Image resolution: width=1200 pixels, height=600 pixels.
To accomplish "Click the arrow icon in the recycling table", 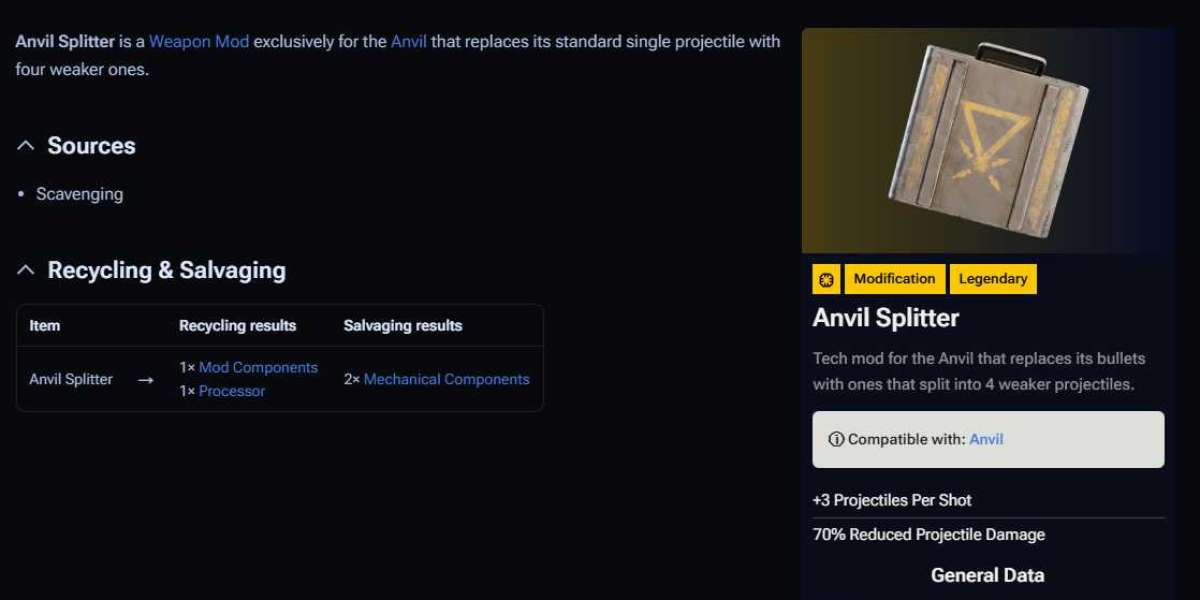I will (x=146, y=380).
